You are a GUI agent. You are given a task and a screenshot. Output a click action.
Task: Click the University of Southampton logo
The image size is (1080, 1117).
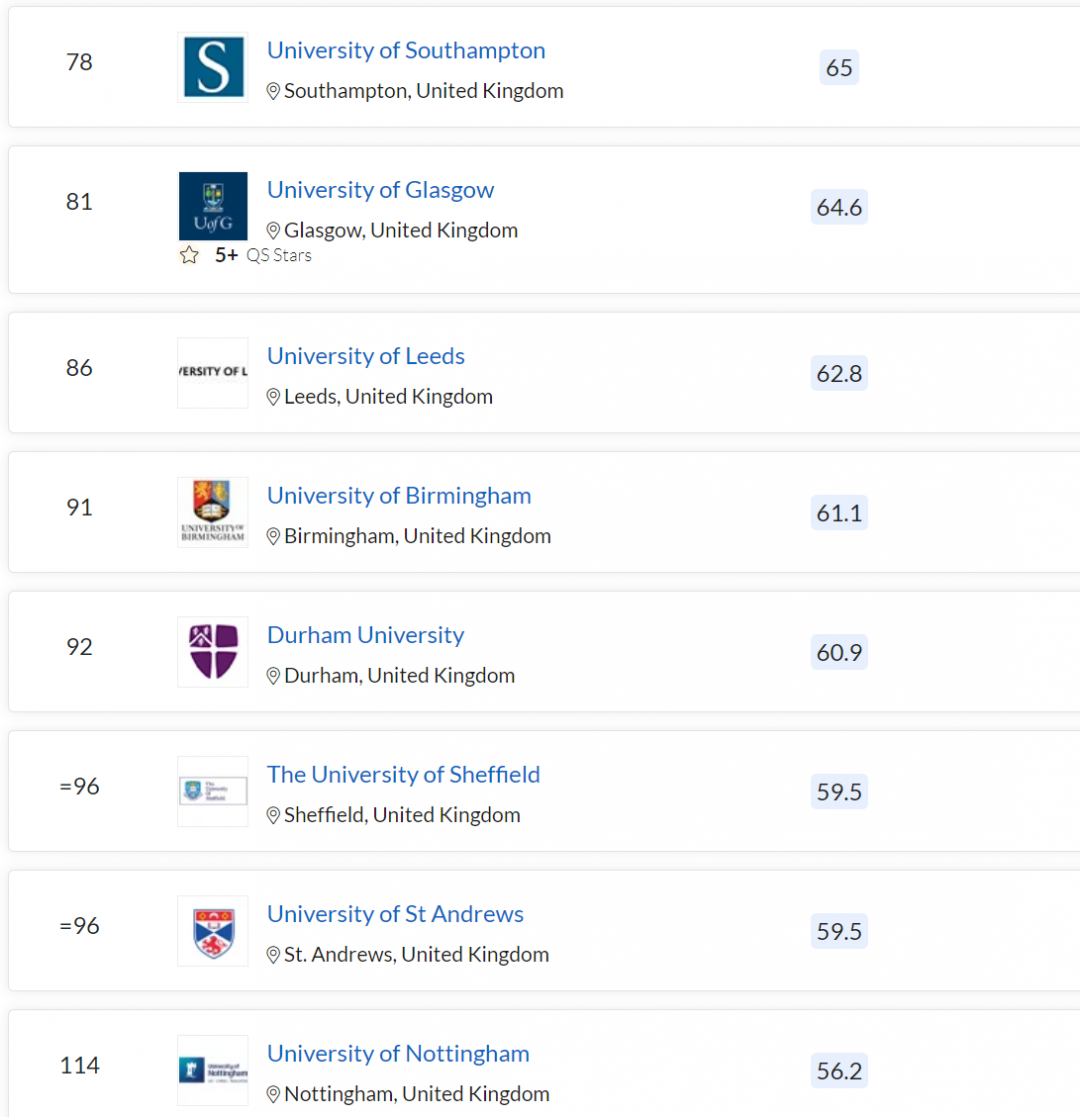point(213,67)
